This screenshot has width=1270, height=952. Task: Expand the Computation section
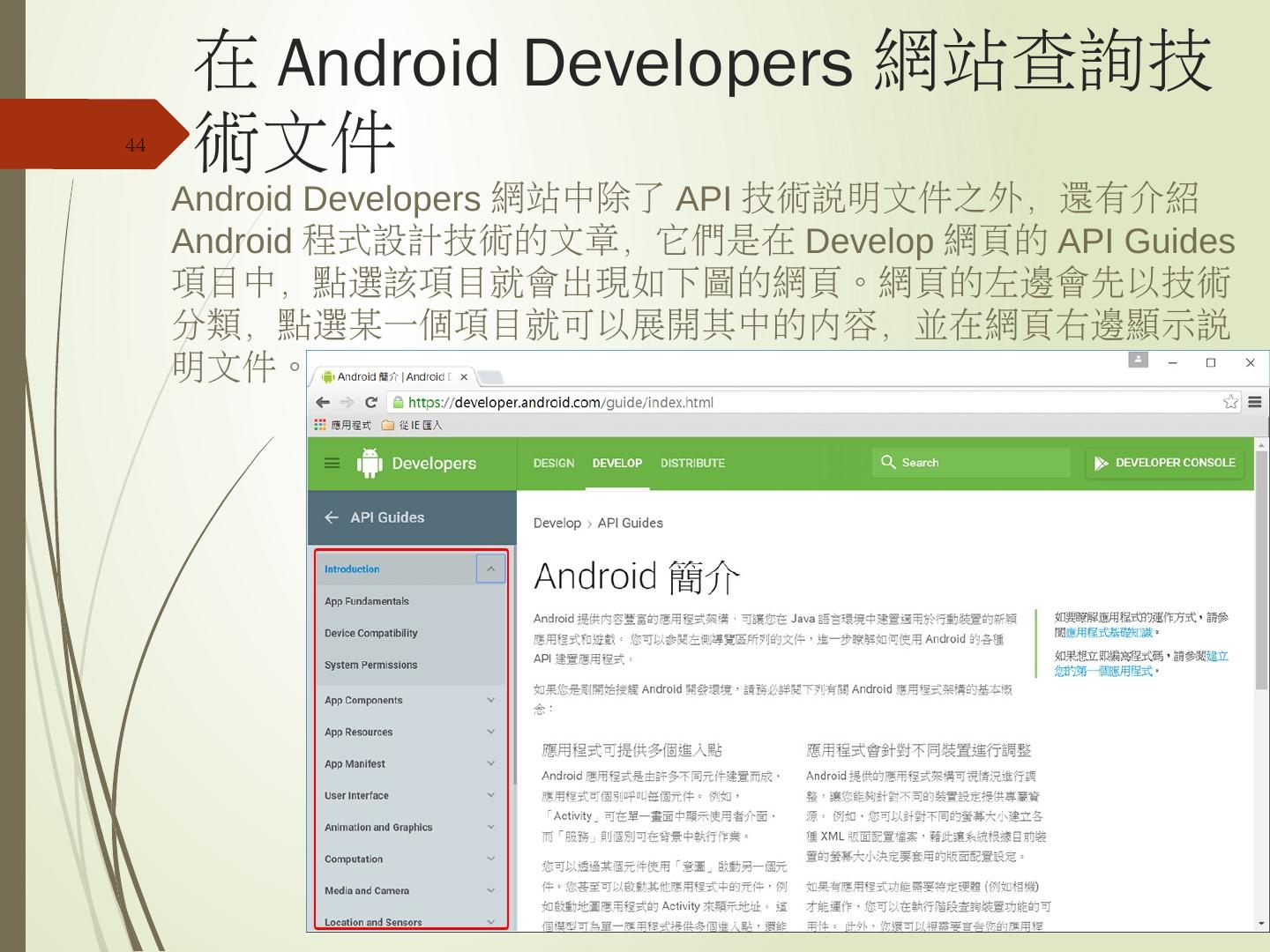491,859
